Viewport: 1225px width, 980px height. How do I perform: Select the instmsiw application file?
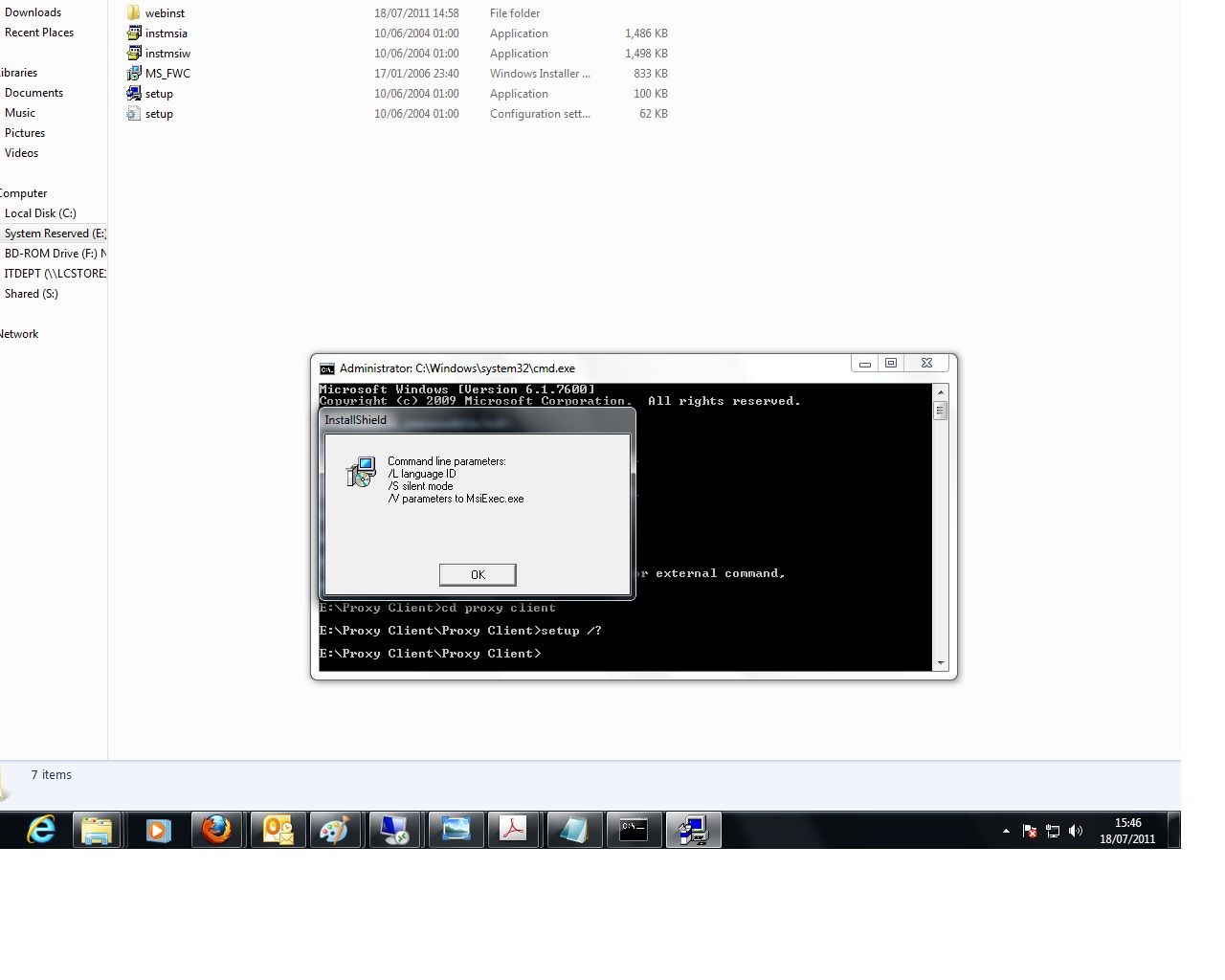167,54
